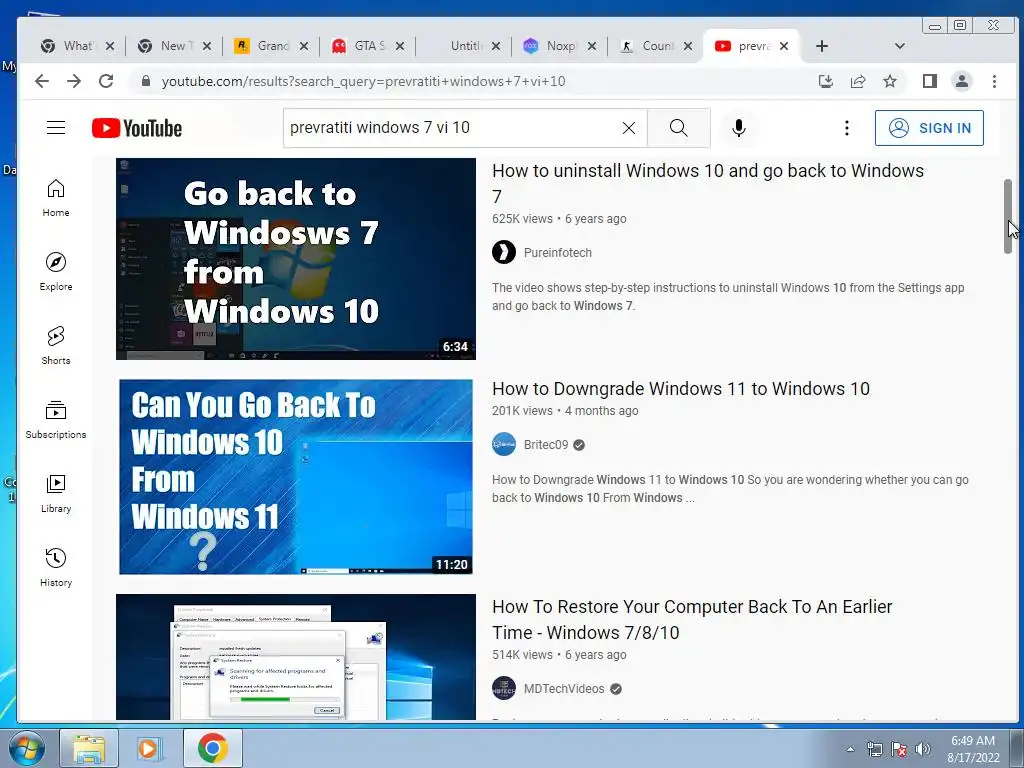Image resolution: width=1024 pixels, height=768 pixels.
Task: Open "How to uninstall Windows 10" video title
Action: pyautogui.click(x=708, y=184)
